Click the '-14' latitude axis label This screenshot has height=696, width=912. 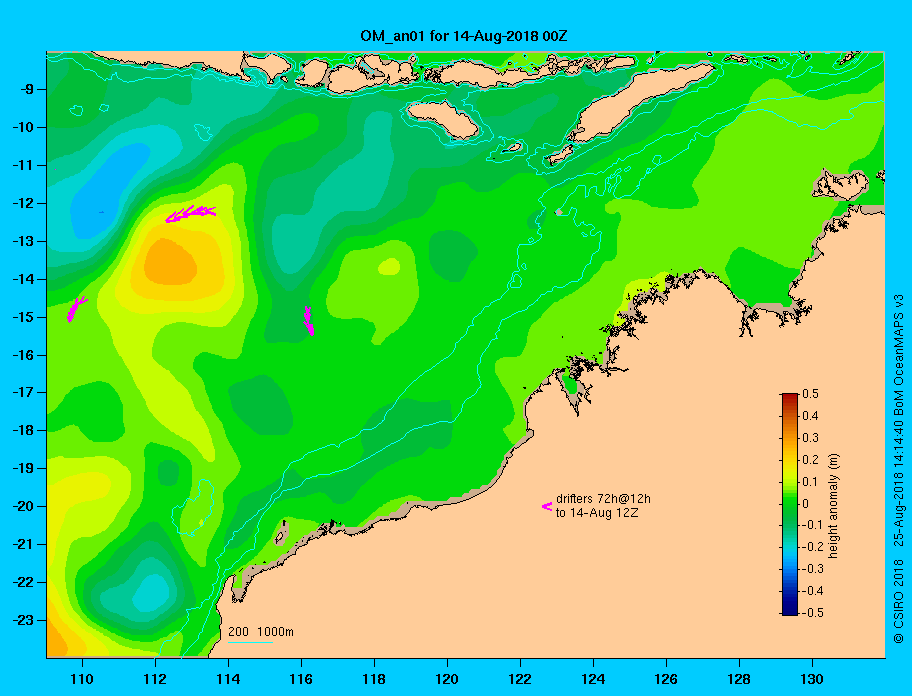[23, 279]
